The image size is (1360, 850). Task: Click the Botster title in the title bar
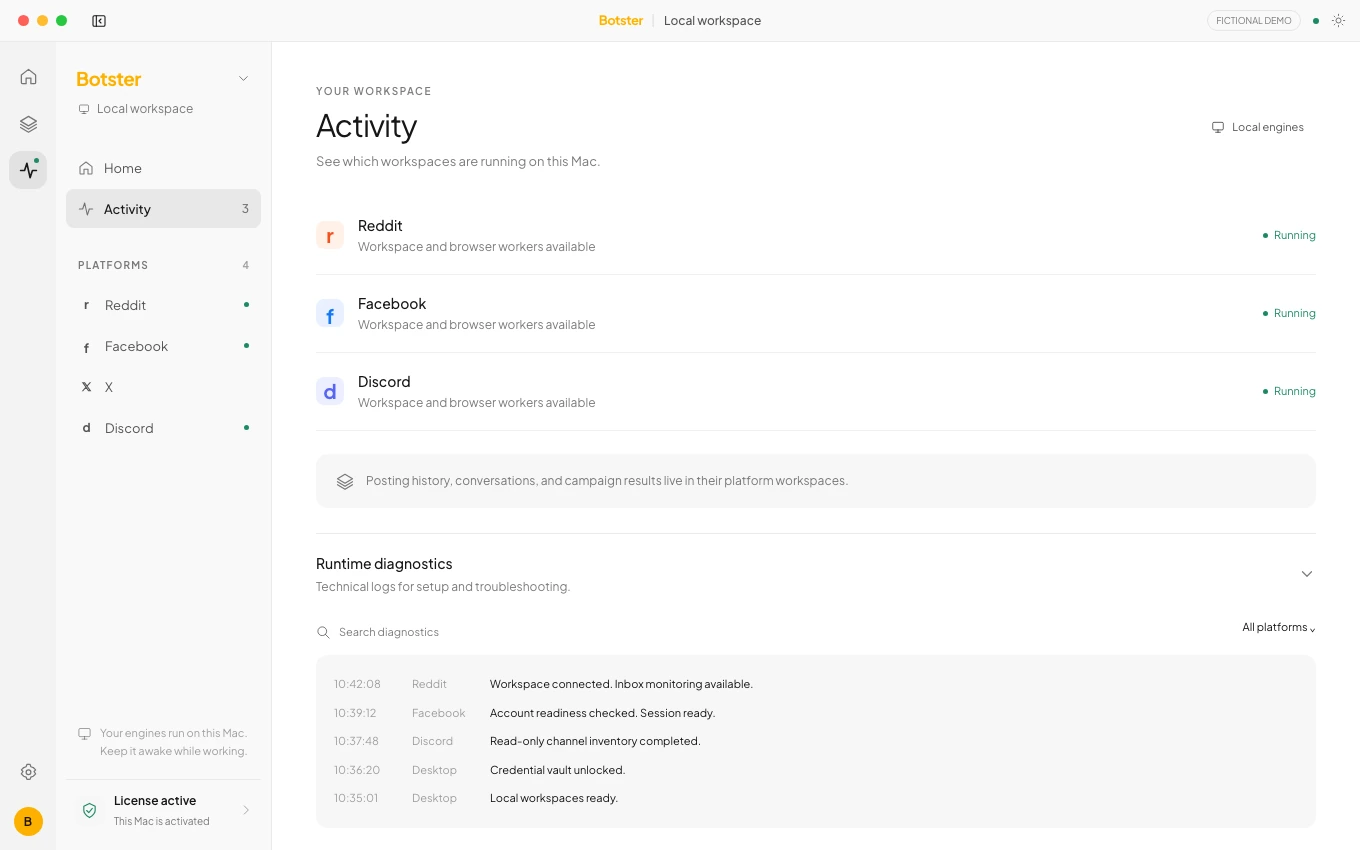(x=621, y=21)
